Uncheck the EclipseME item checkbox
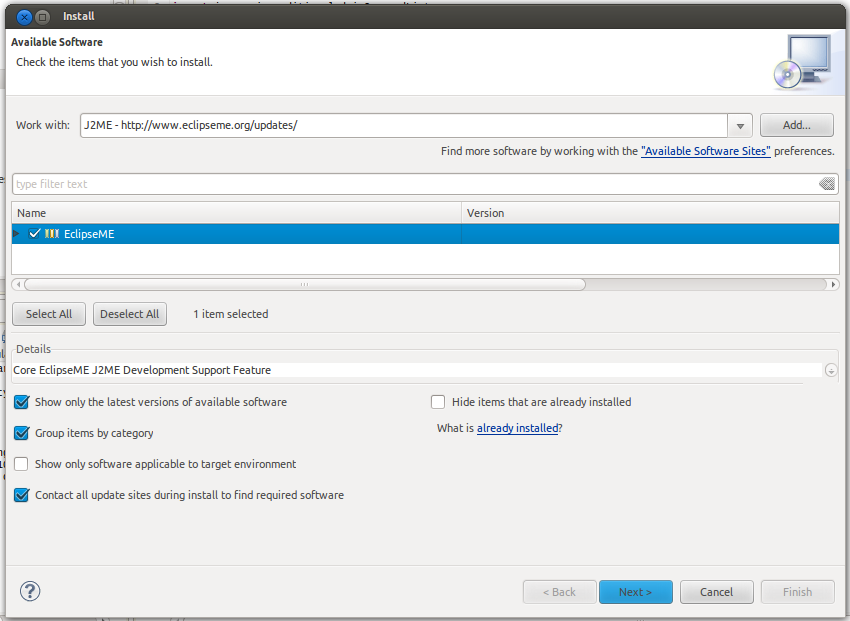The width and height of the screenshot is (850, 621). (35, 234)
